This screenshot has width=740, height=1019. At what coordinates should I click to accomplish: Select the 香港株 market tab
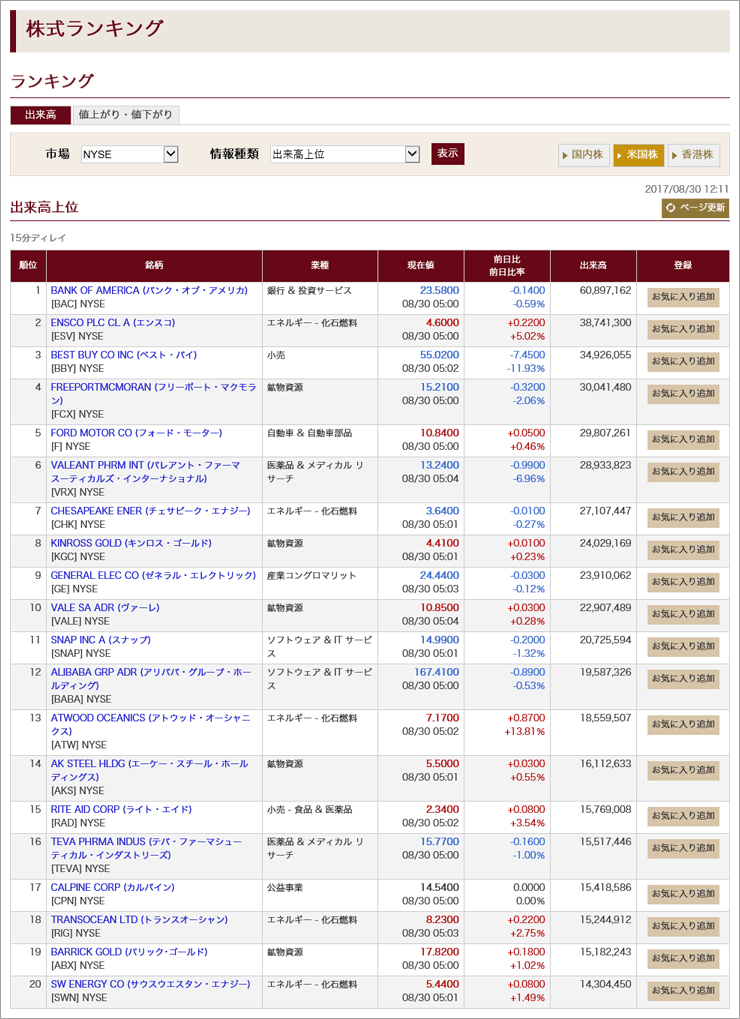click(x=694, y=155)
